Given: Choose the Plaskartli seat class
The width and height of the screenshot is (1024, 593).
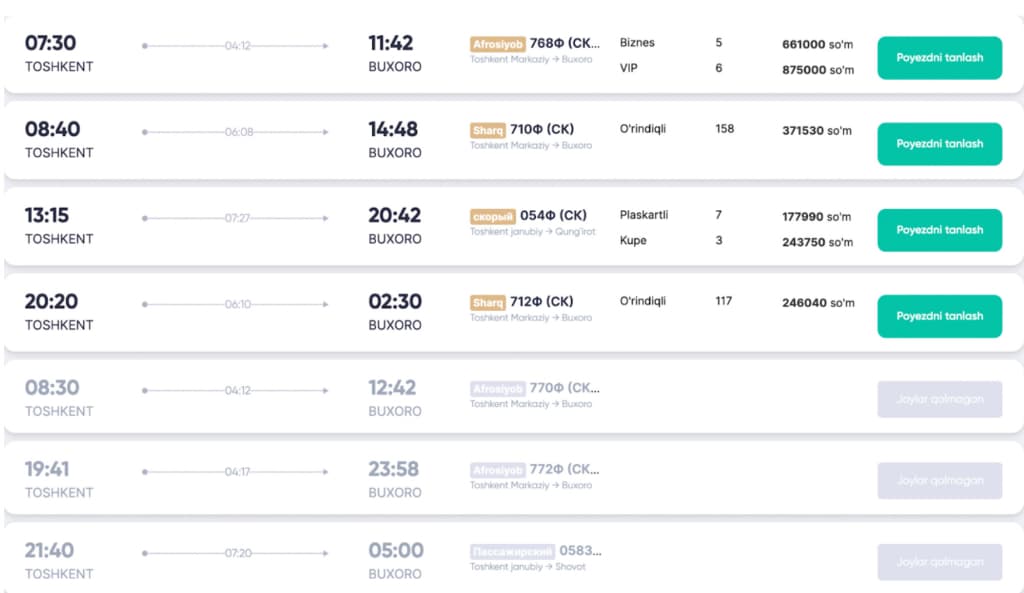Looking at the screenshot, I should pyautogui.click(x=644, y=215).
